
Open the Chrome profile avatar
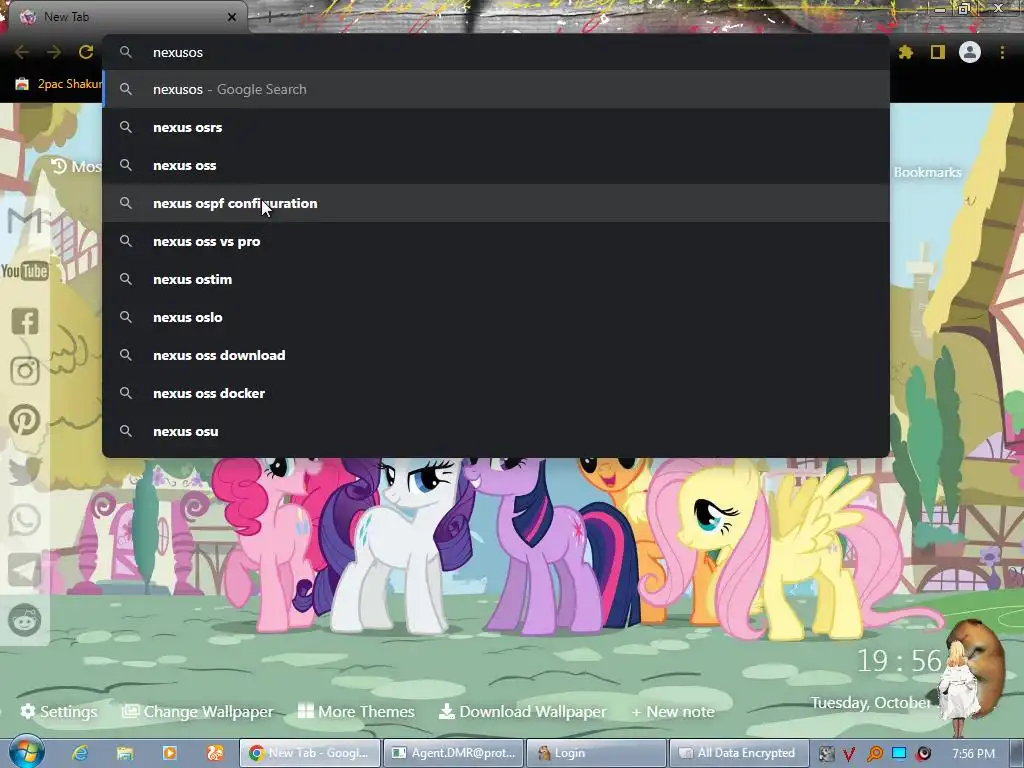coord(970,52)
